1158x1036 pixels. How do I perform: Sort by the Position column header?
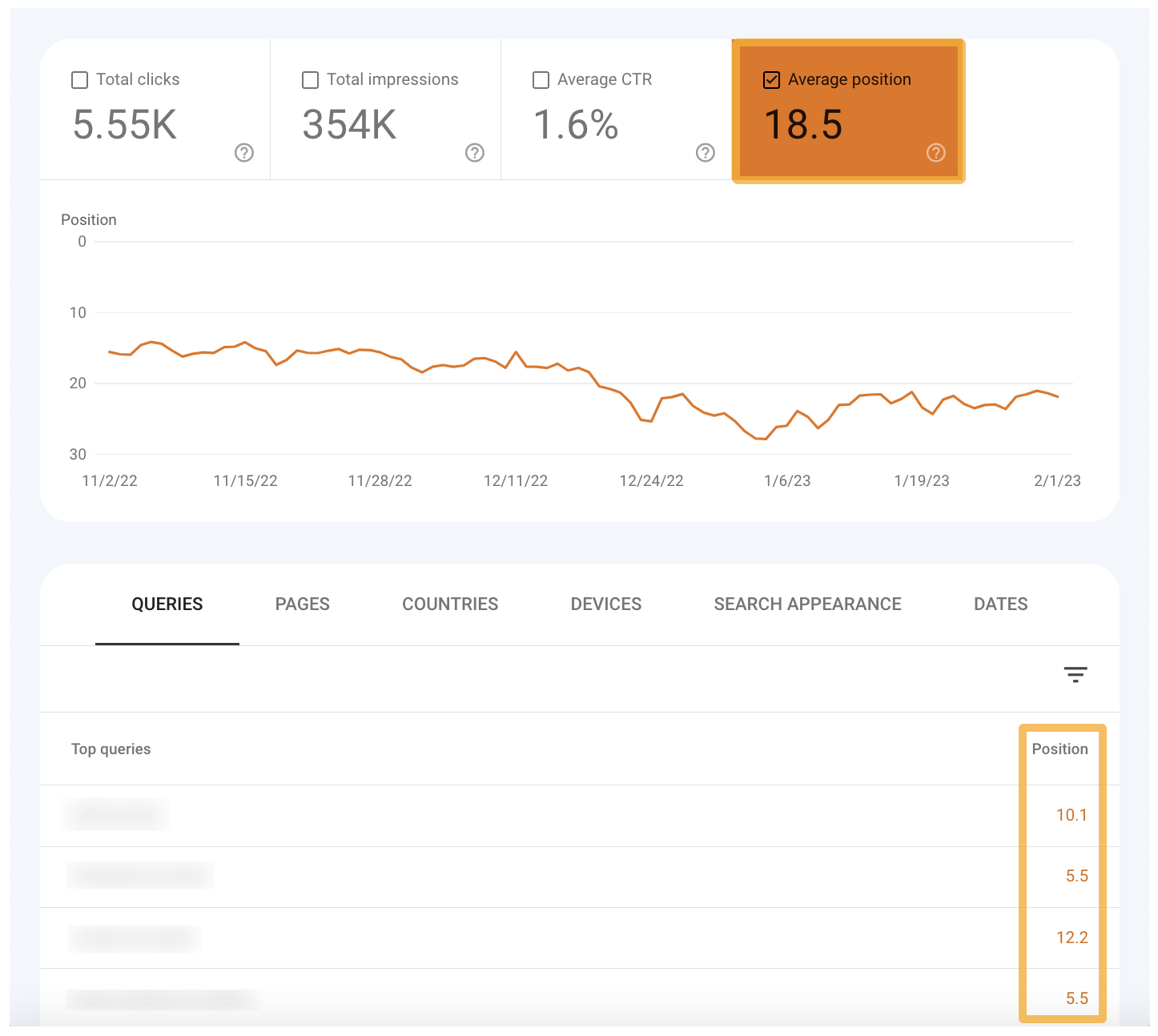pos(1060,749)
